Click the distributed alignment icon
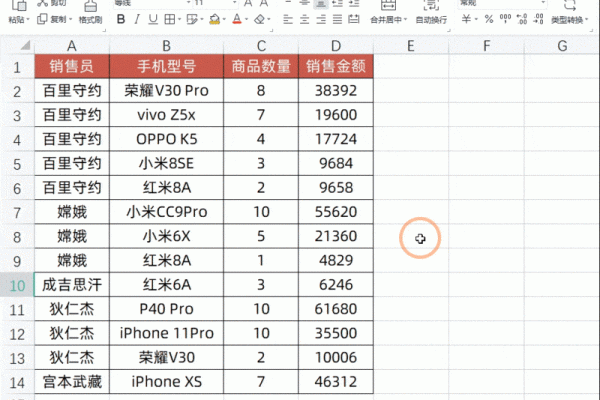Screen dimensions: 600x400 click(354, 19)
